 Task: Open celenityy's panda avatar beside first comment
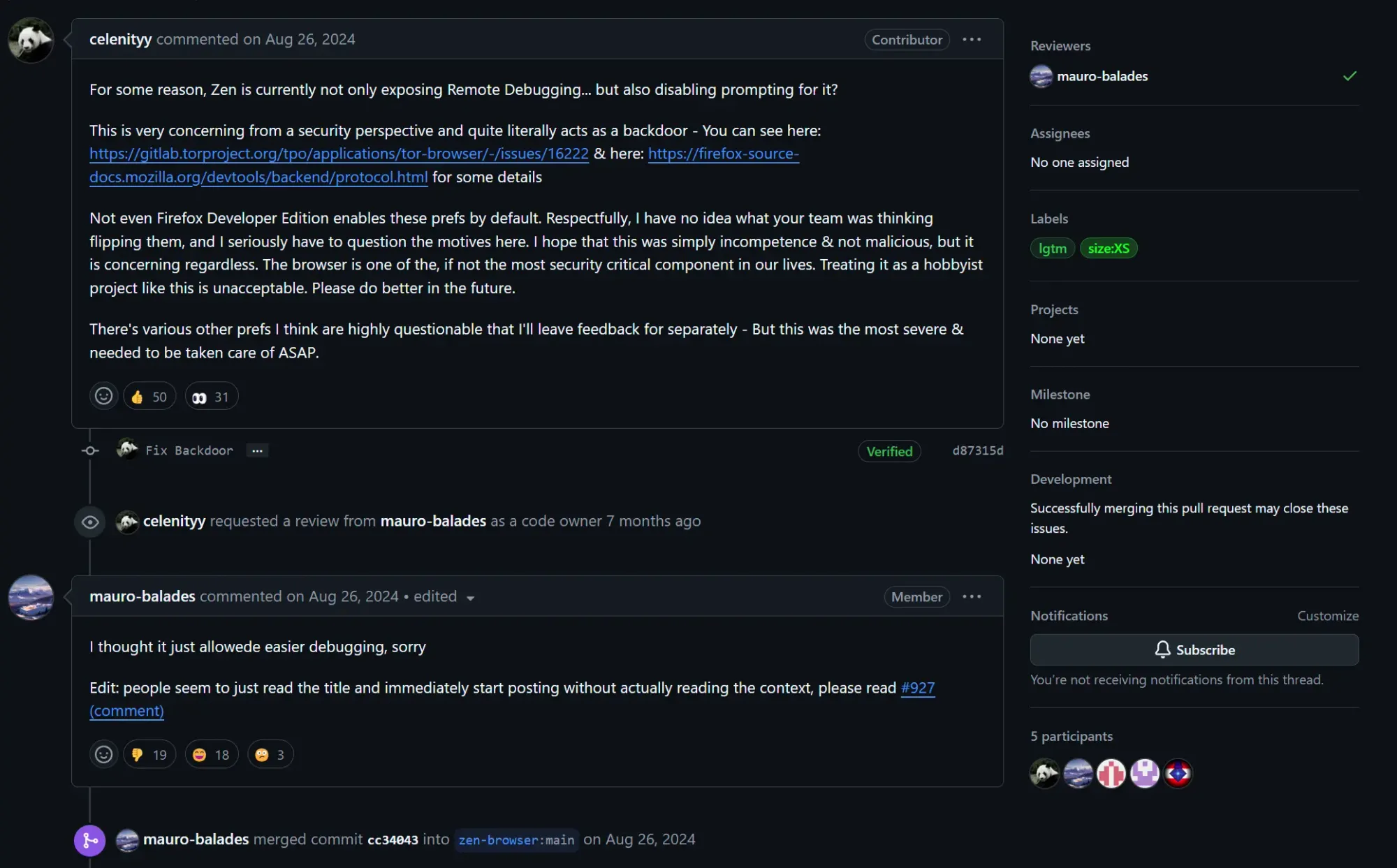pos(31,41)
